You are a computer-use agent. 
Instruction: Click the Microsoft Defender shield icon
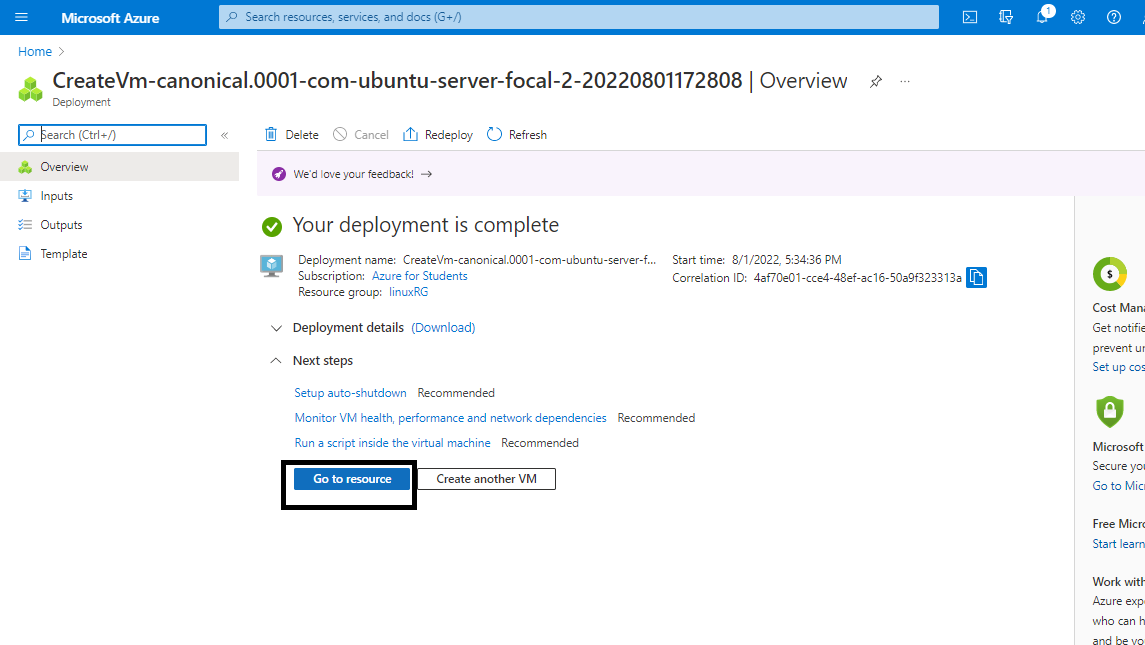coord(1109,413)
